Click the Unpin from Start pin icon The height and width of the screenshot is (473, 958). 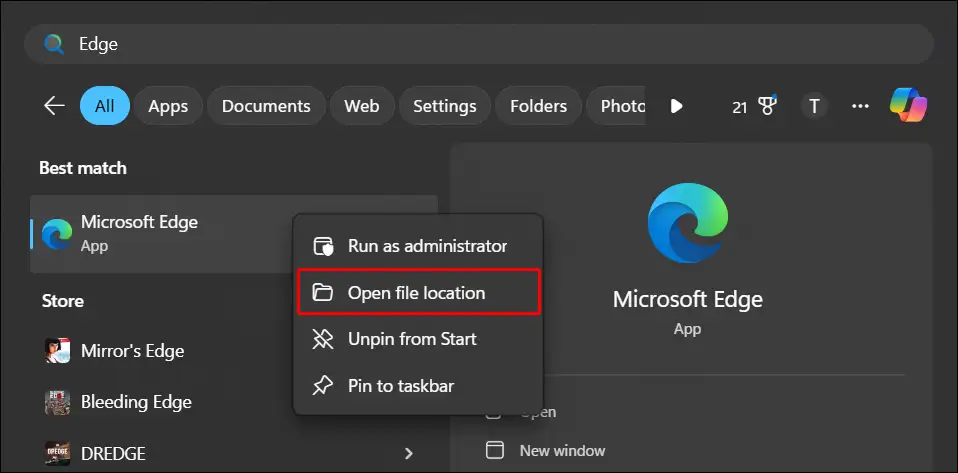pos(323,339)
